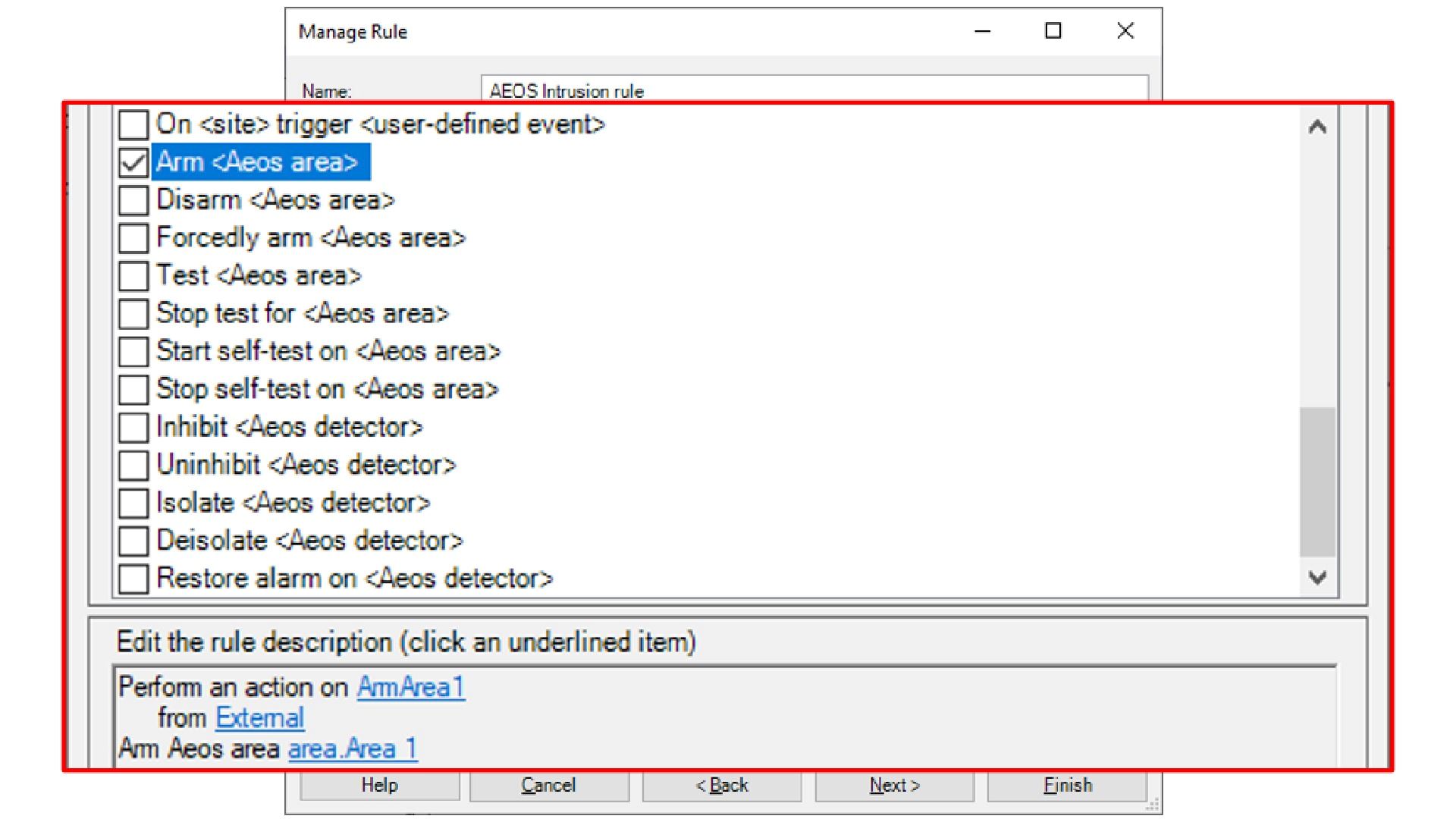Open the area.Area 1 link
Viewport: 1456px width, 819px height.
pos(353,748)
